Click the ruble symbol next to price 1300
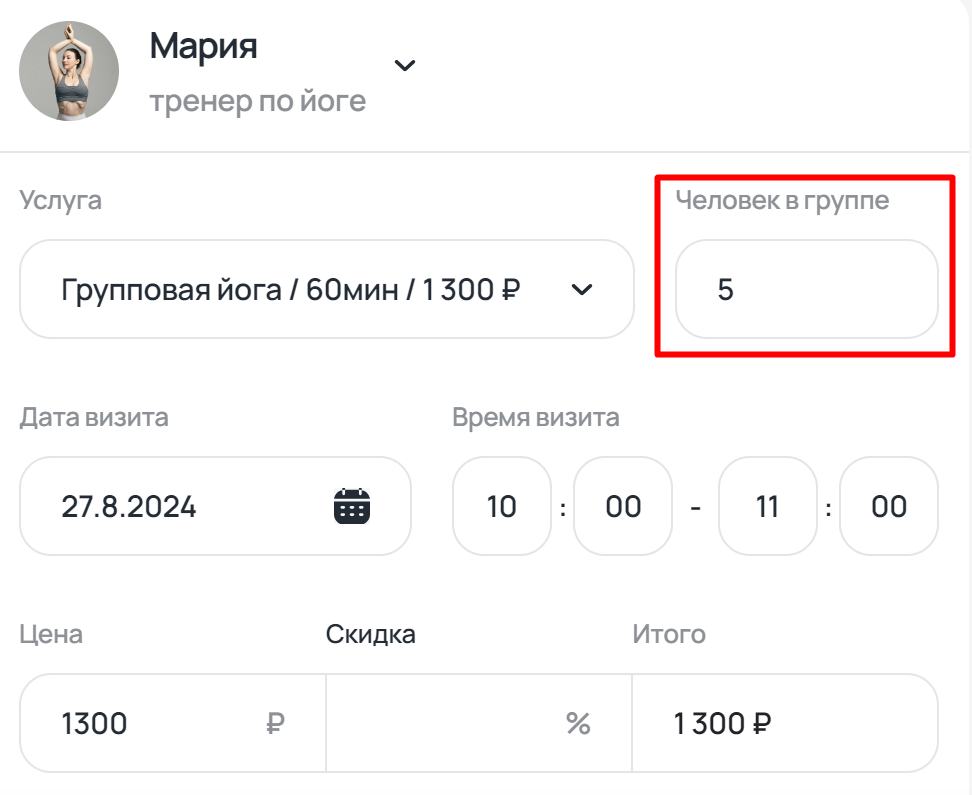Image resolution: width=972 pixels, height=795 pixels. coord(278,722)
